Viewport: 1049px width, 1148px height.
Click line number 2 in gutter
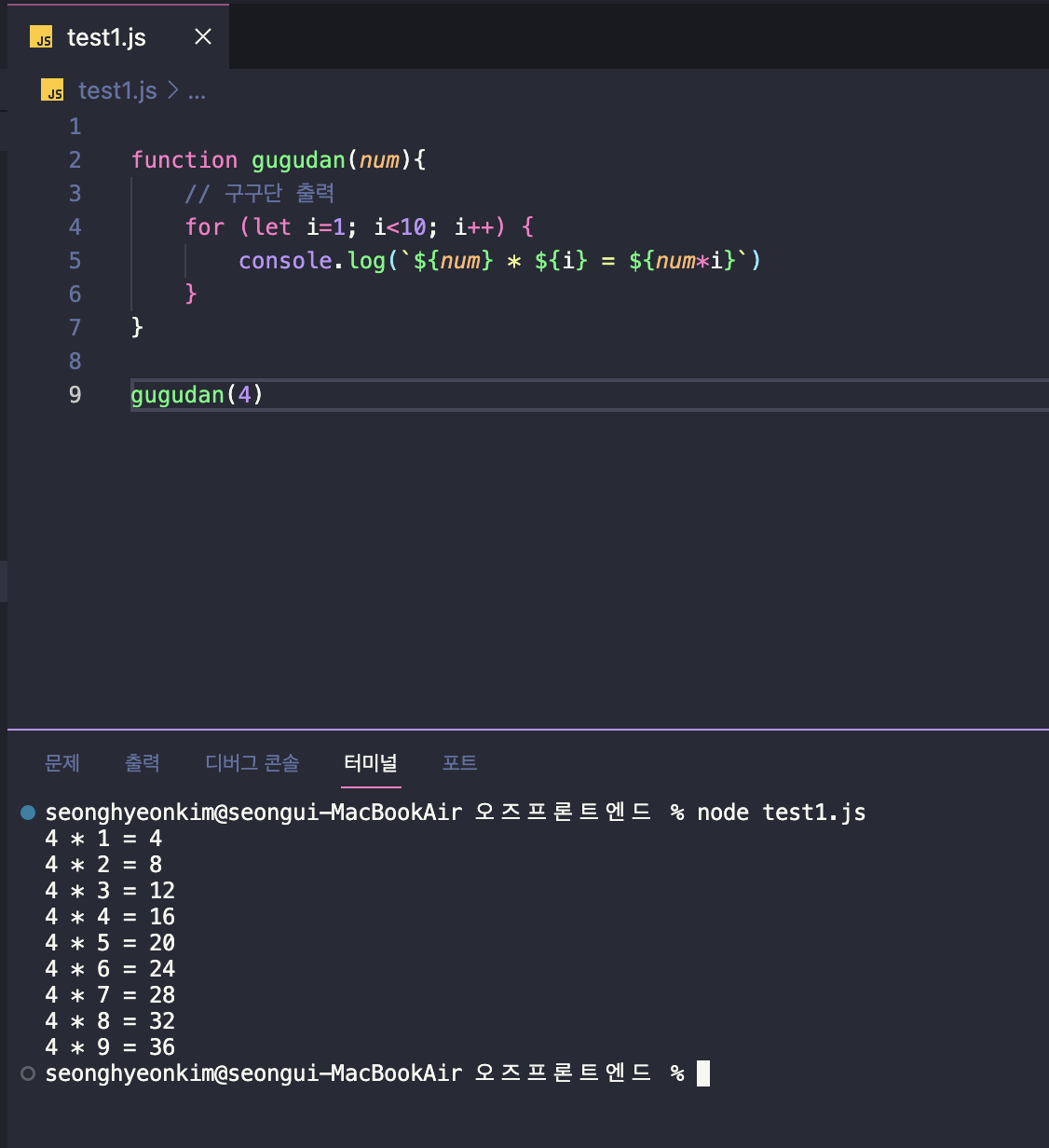[x=75, y=160]
